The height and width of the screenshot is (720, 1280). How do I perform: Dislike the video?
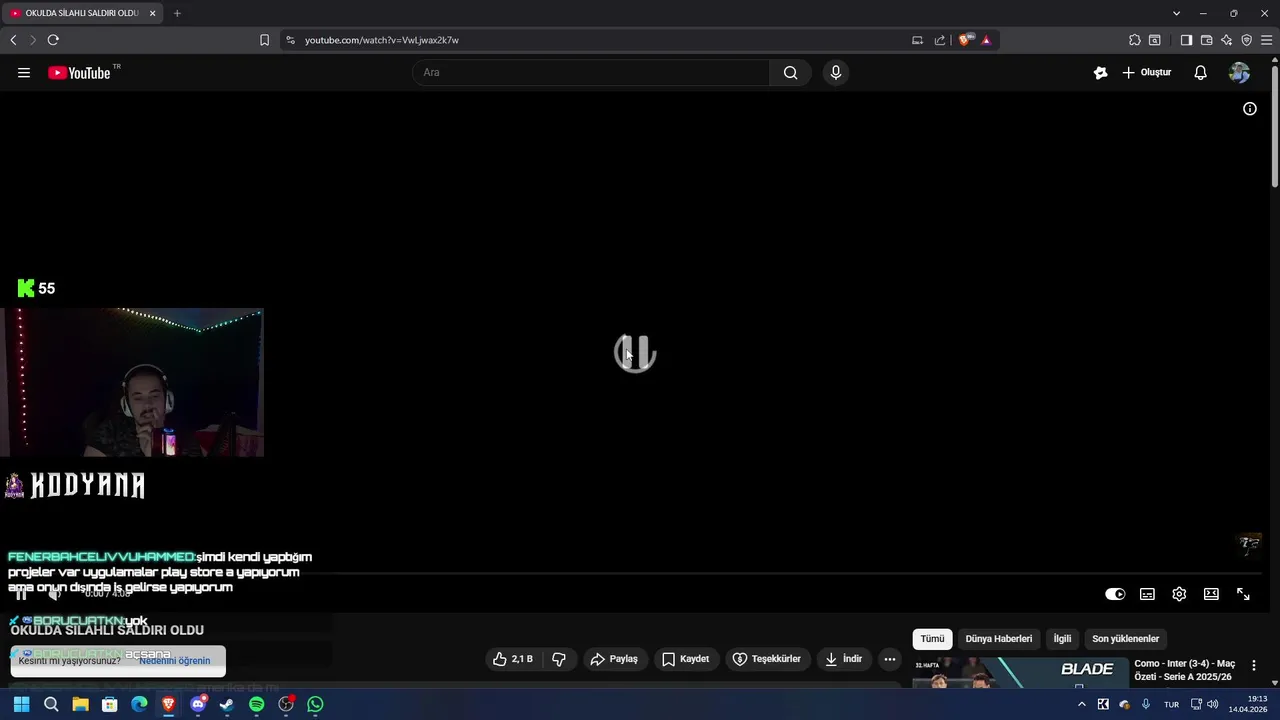click(559, 659)
